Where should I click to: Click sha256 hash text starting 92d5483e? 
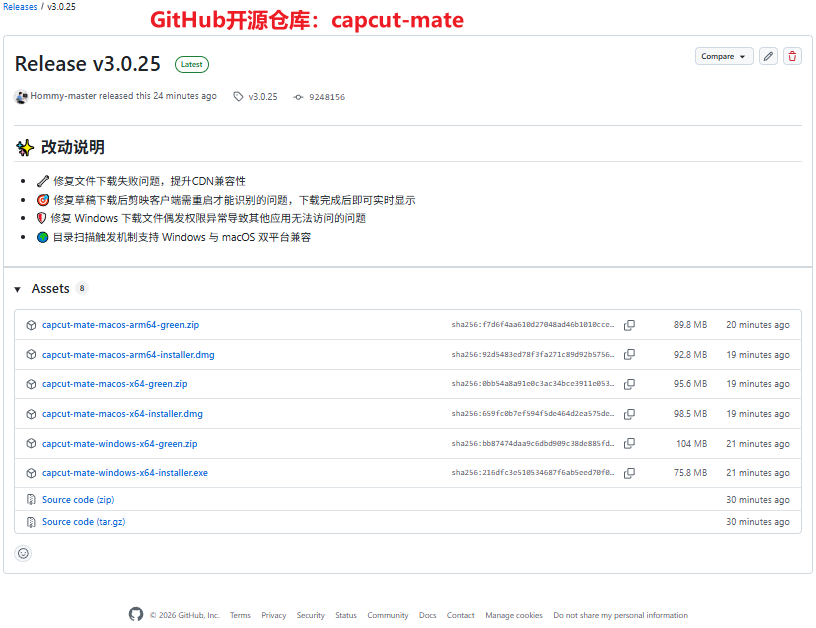click(533, 355)
